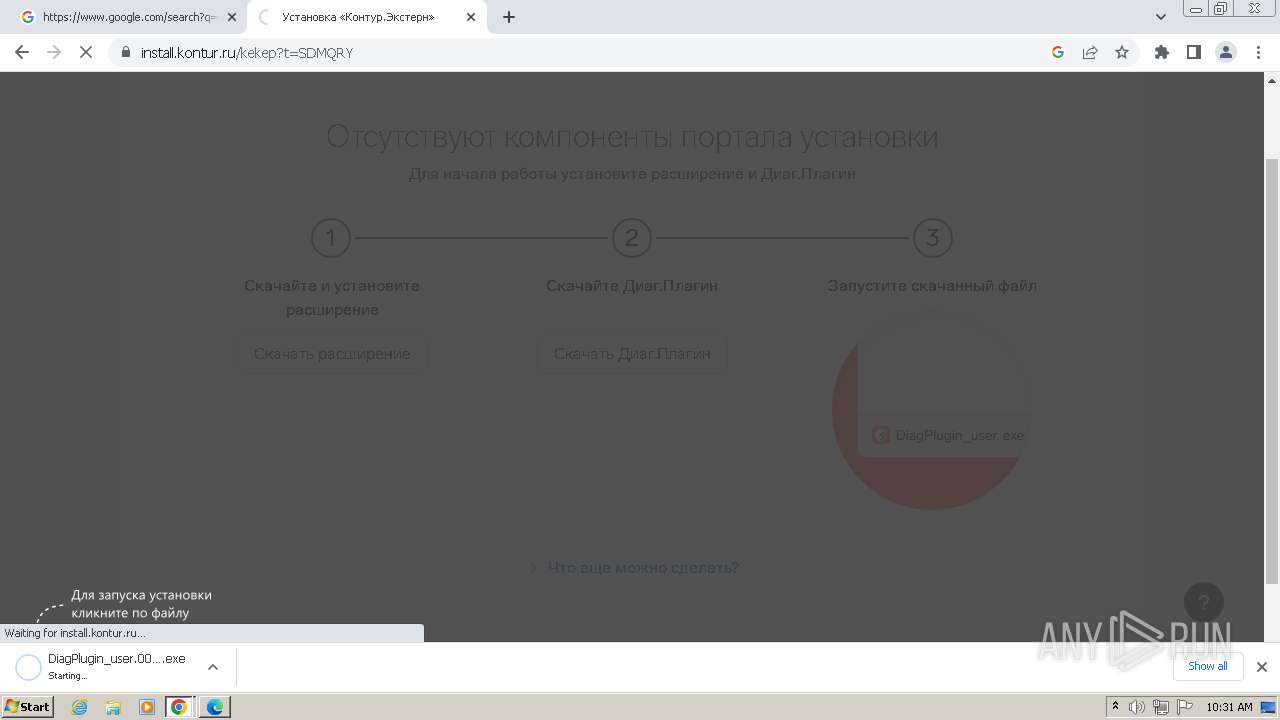Click the step 2 circle
Screen dimensions: 1280x720
tap(632, 238)
